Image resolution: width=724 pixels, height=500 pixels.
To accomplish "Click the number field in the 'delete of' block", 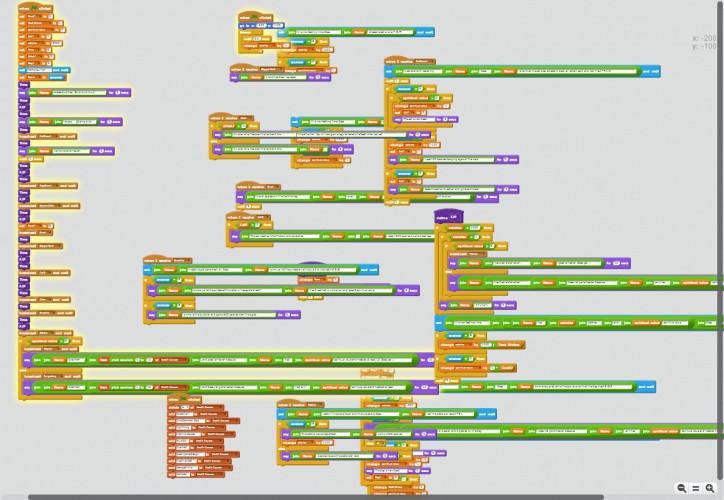I will (184, 408).
